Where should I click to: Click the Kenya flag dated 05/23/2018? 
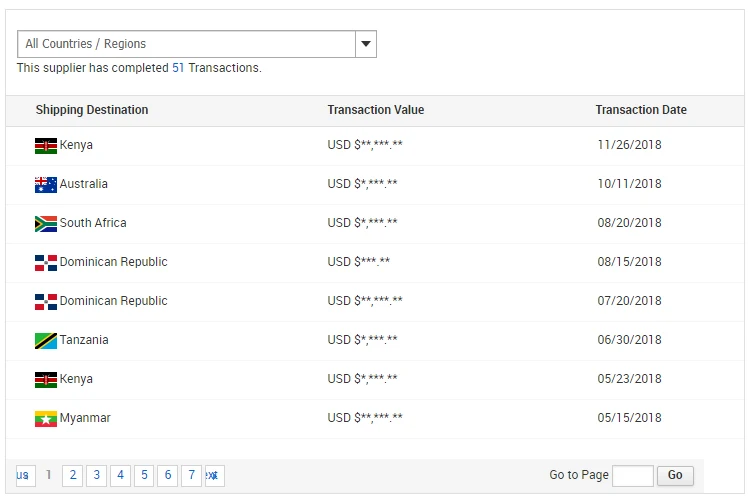click(46, 380)
